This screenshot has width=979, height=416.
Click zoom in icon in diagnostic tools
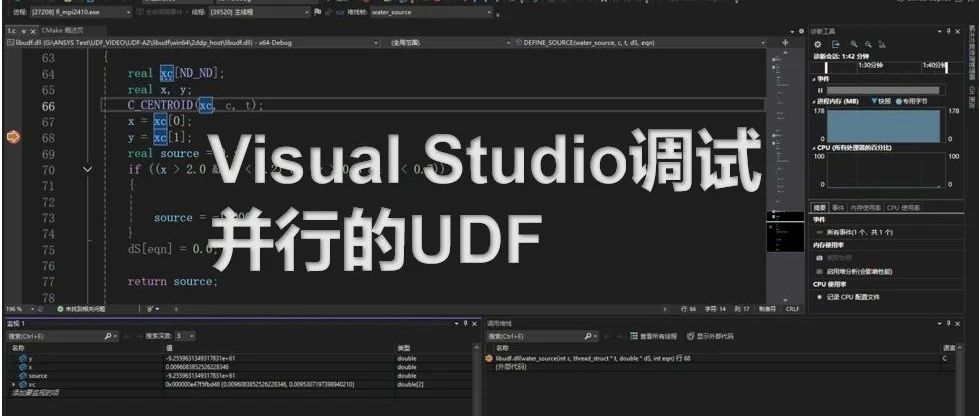point(854,44)
